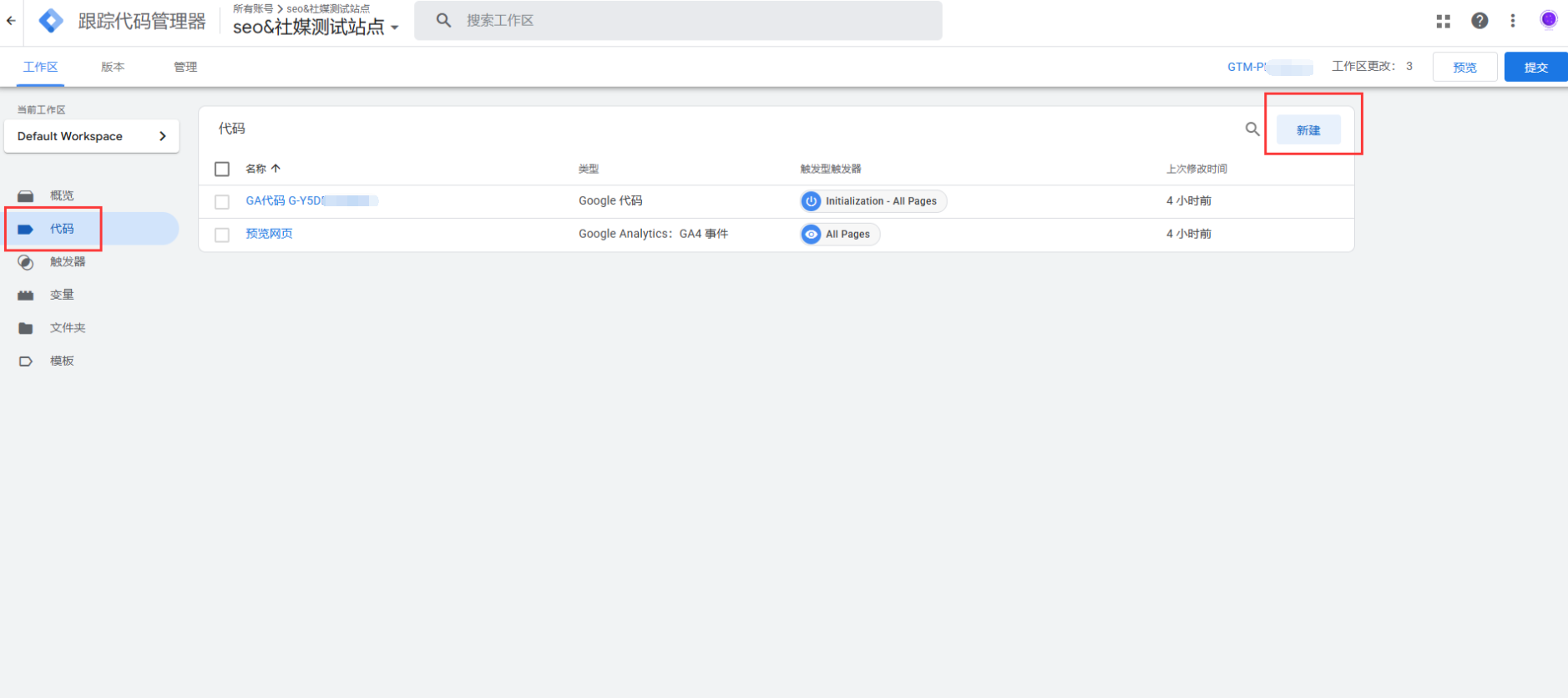Click the 跟踪代码管理器 title text
Viewport: 1568px width, 698px height.
pos(142,21)
